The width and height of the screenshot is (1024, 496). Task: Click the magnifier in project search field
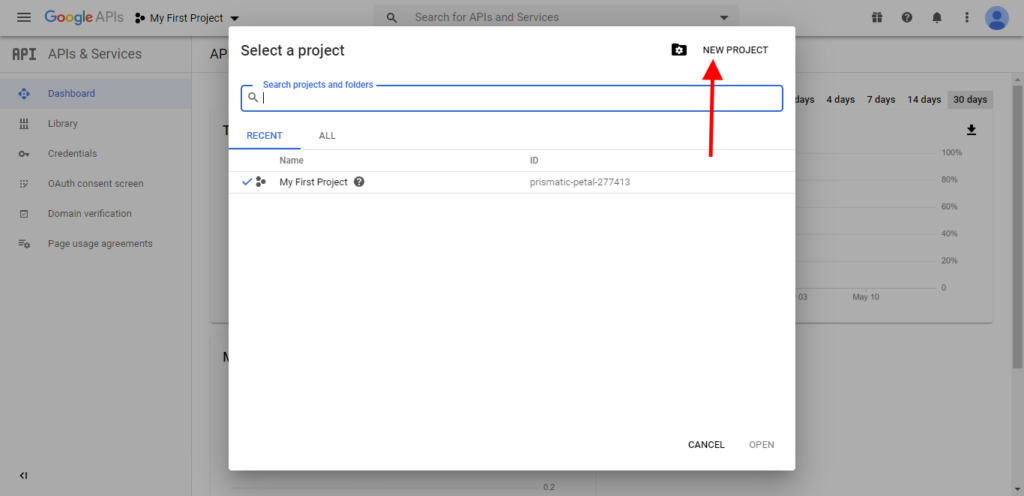(253, 98)
